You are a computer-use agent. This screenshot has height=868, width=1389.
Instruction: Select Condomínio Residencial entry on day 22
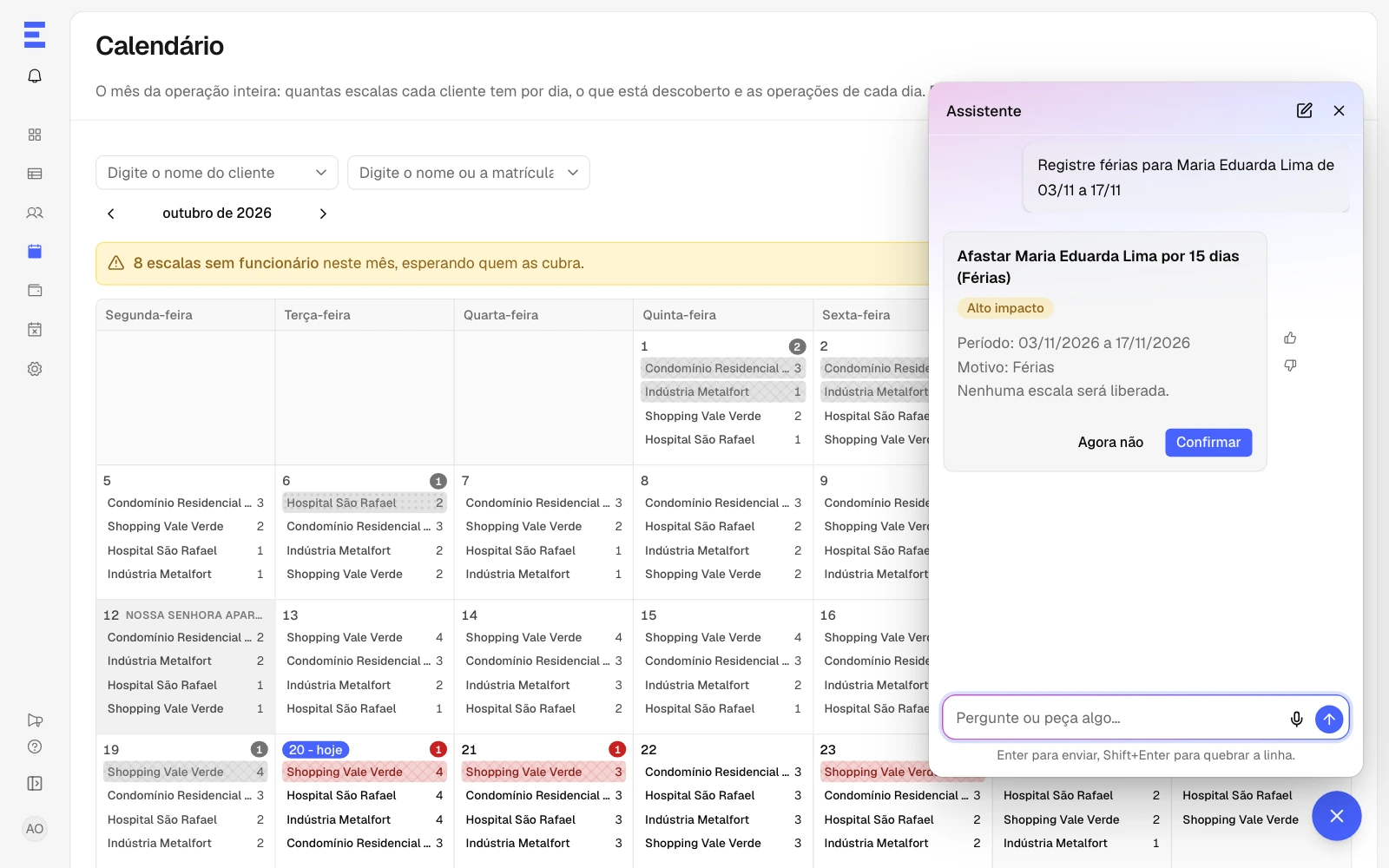(x=723, y=772)
